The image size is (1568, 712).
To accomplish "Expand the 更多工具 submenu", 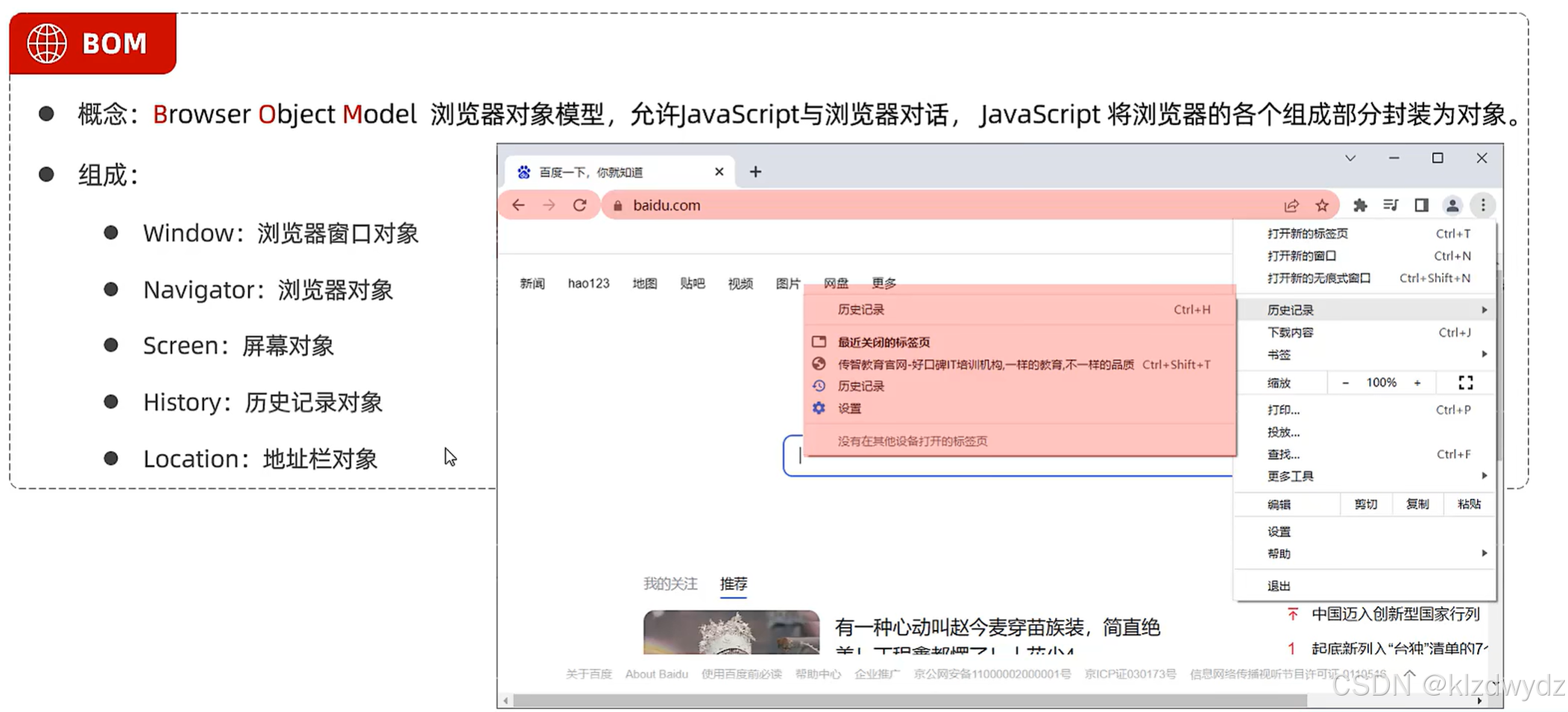I will point(1484,476).
